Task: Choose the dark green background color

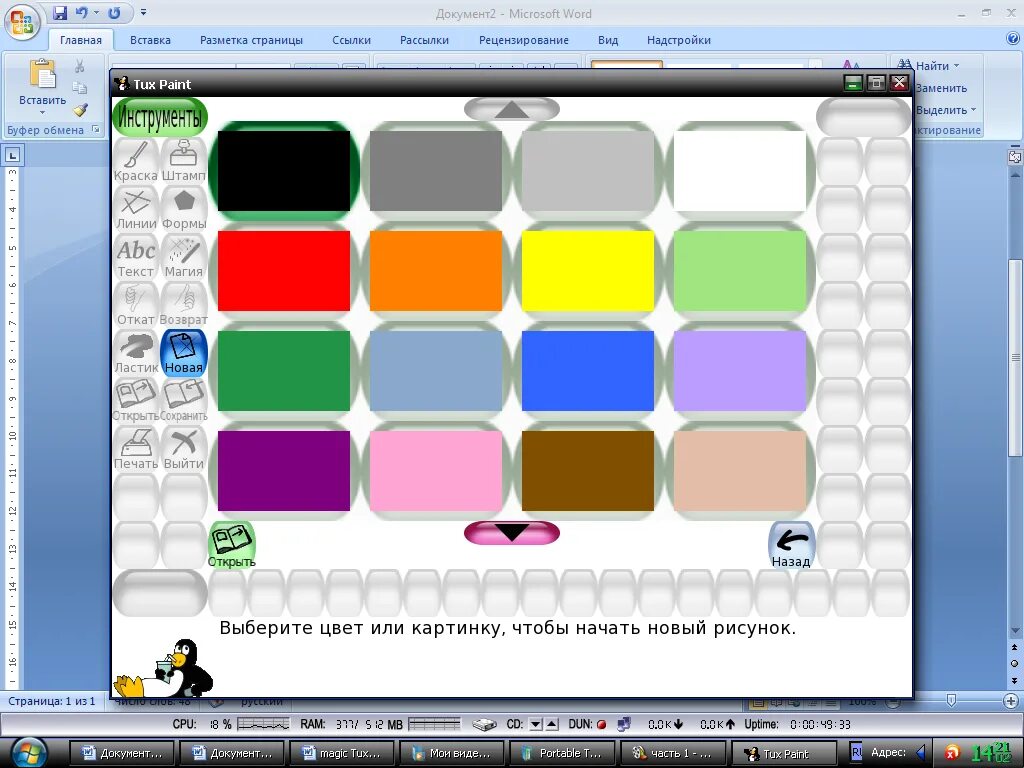Action: pos(283,371)
